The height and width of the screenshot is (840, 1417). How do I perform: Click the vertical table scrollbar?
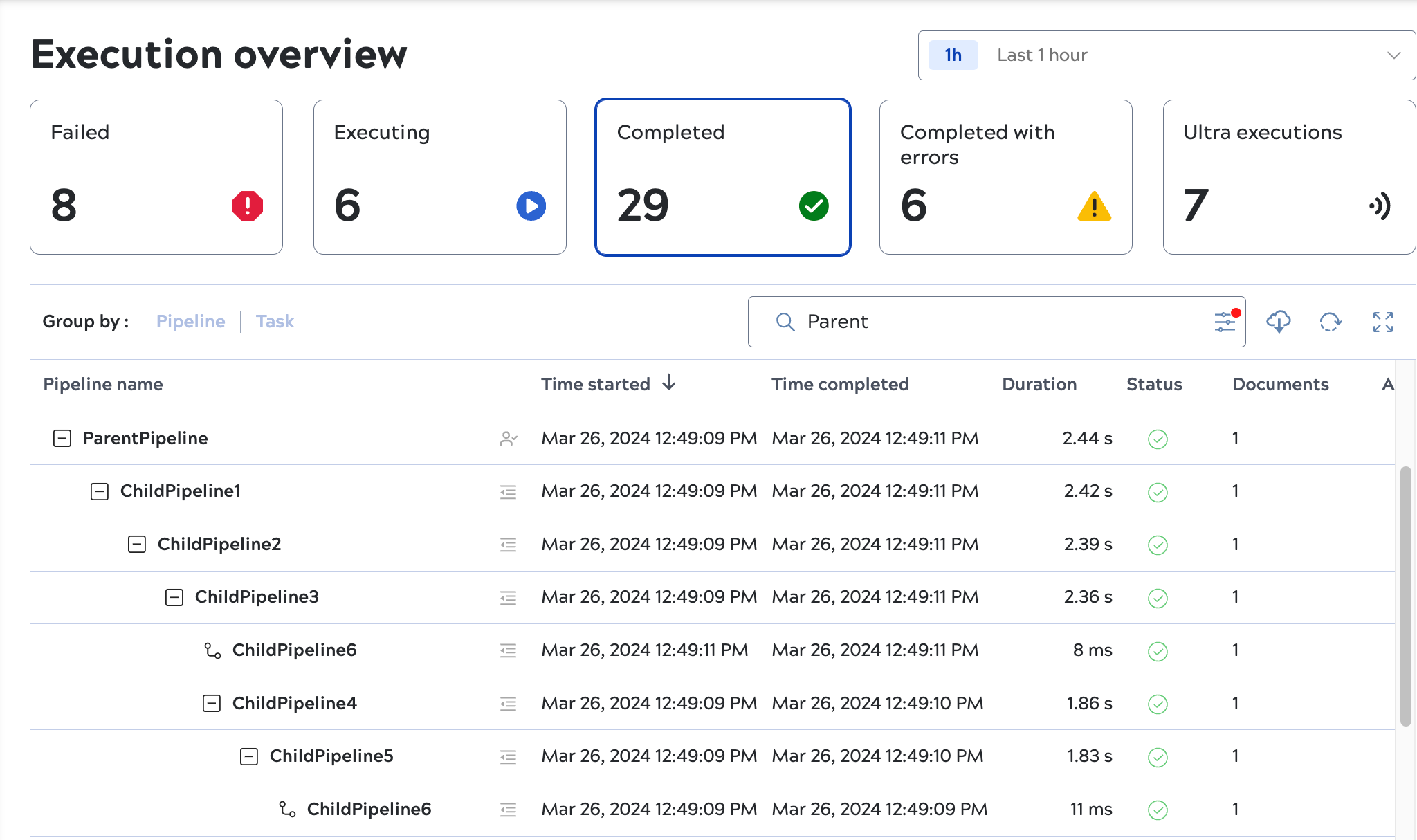click(x=1405, y=595)
